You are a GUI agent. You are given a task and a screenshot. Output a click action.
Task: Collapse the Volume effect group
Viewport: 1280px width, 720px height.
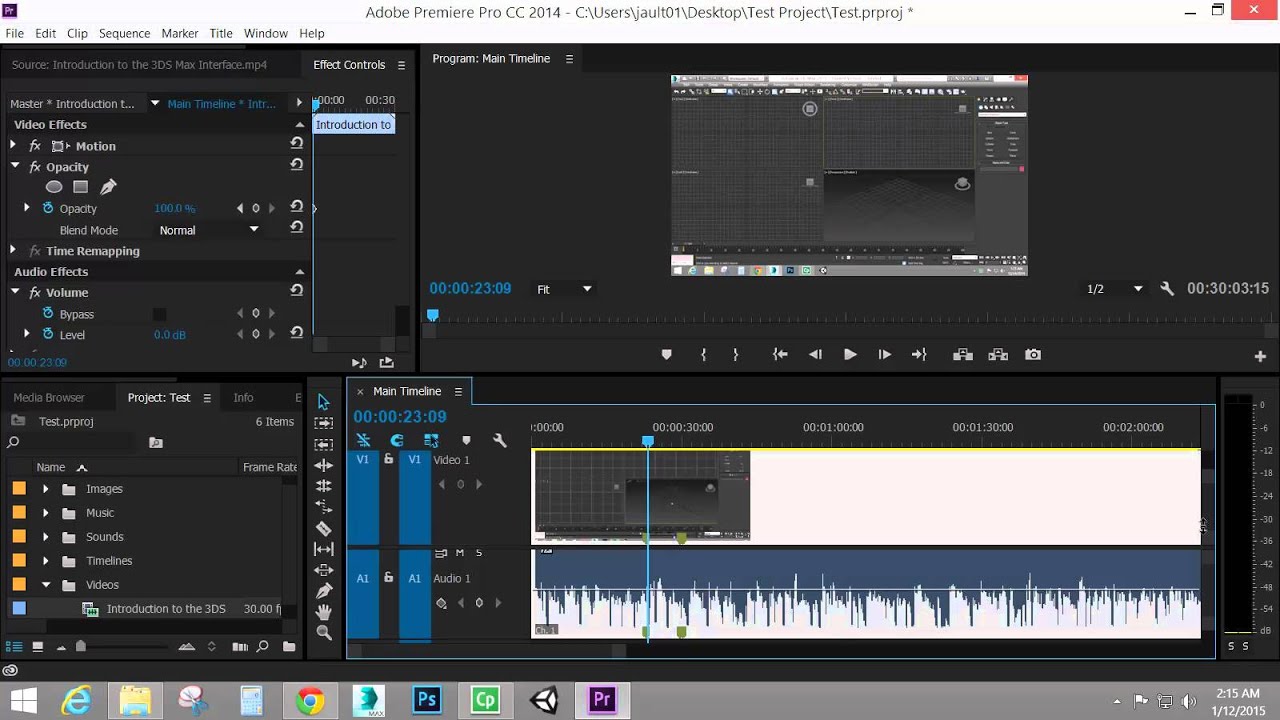pos(15,292)
